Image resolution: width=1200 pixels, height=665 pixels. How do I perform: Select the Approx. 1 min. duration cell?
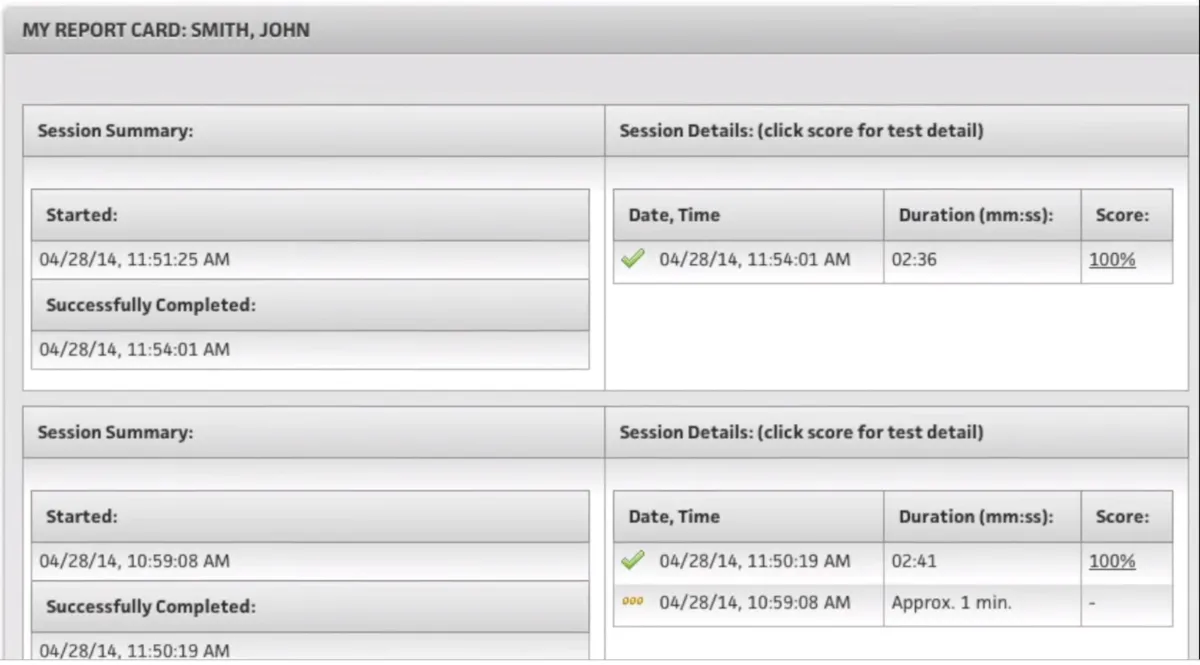pyautogui.click(x=952, y=603)
